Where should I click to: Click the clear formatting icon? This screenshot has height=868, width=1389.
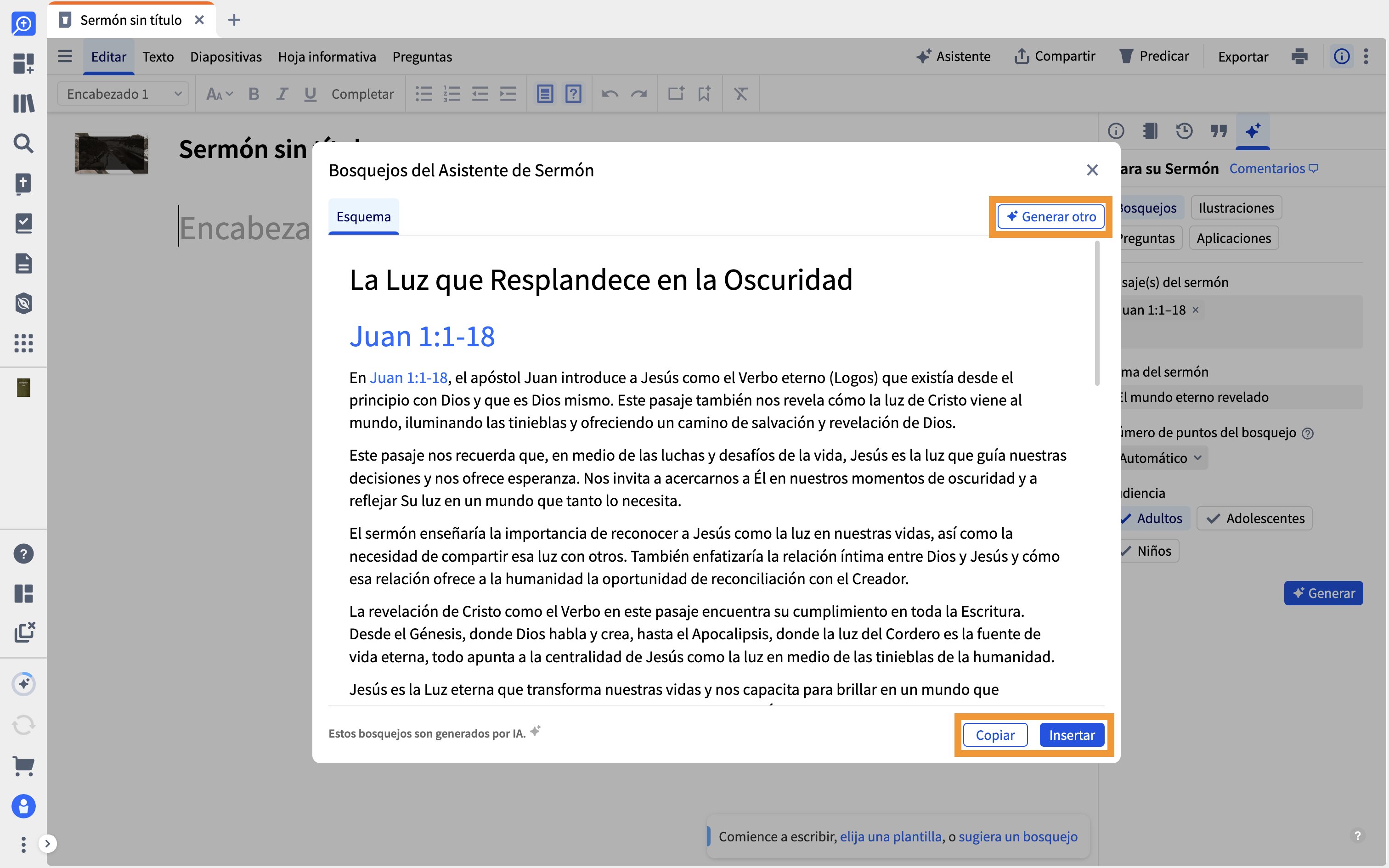coord(741,94)
